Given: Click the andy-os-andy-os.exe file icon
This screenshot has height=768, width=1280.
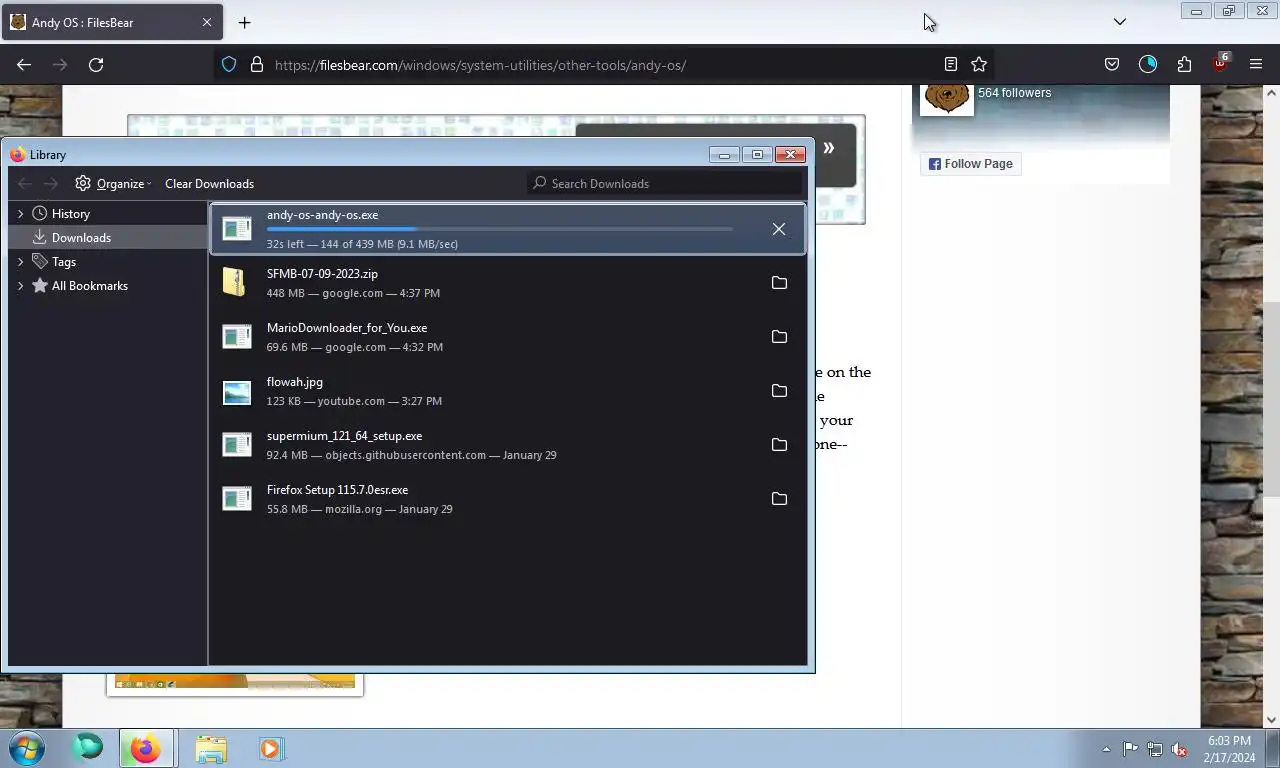Looking at the screenshot, I should point(237,229).
